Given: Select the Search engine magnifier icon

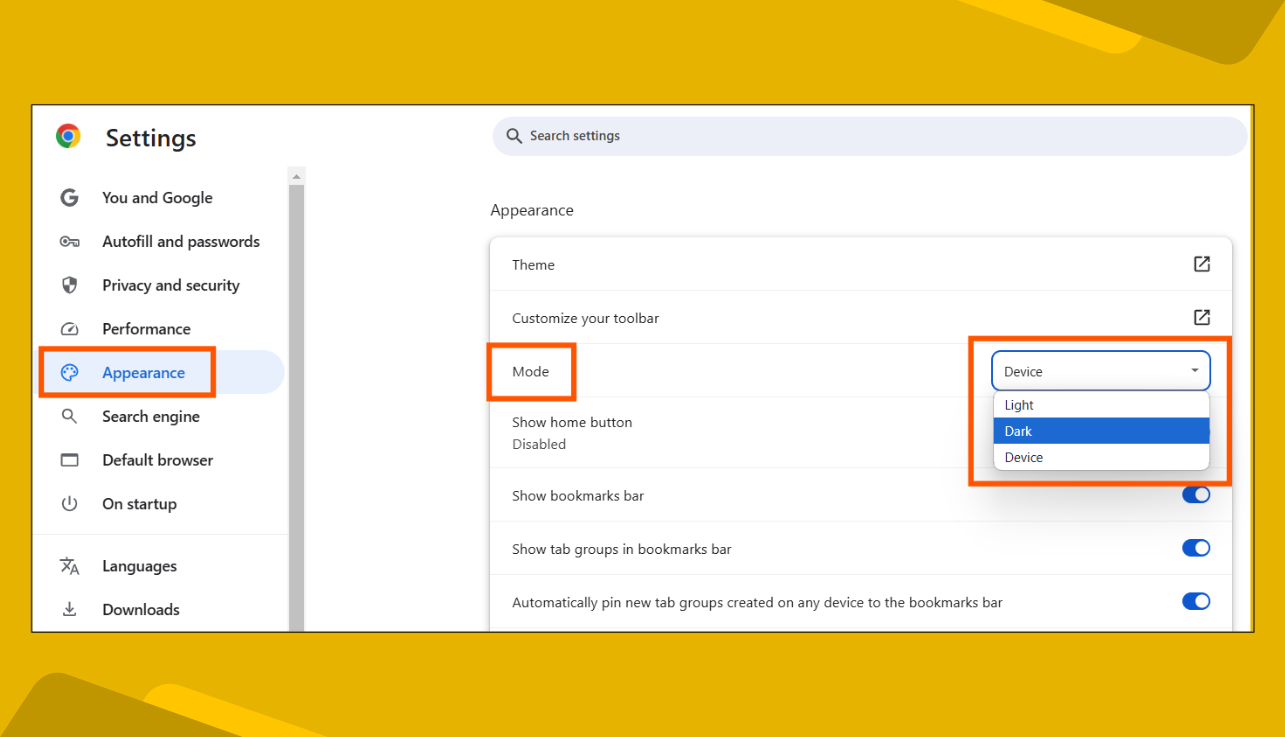Looking at the screenshot, I should 69,416.
